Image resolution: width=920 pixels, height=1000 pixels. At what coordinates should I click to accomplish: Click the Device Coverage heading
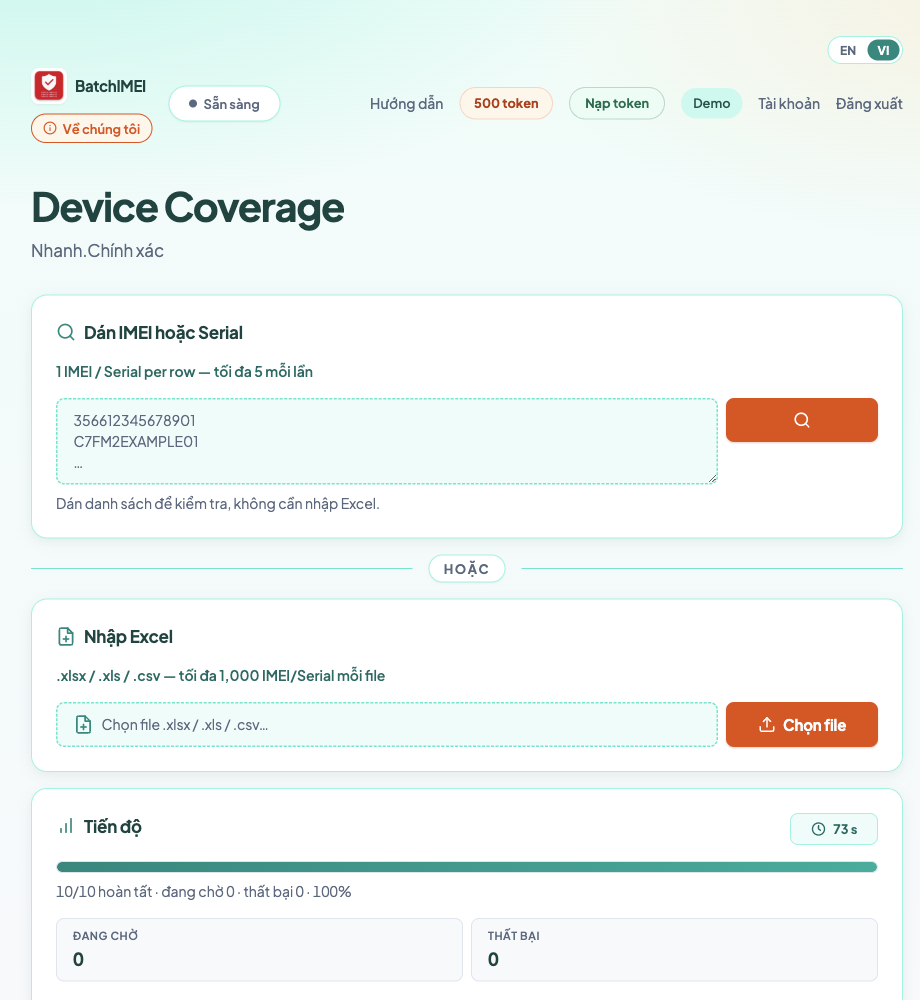(188, 207)
